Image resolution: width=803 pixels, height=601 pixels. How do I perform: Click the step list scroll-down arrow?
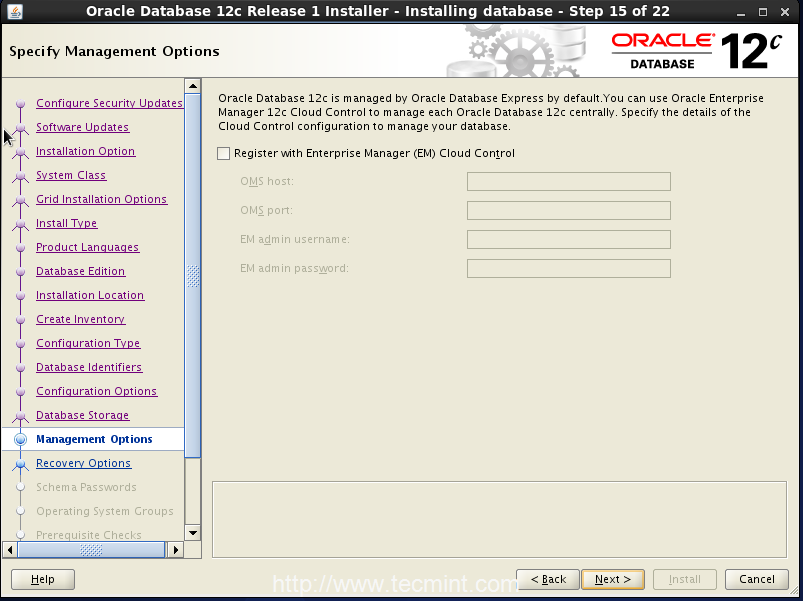pyautogui.click(x=193, y=533)
